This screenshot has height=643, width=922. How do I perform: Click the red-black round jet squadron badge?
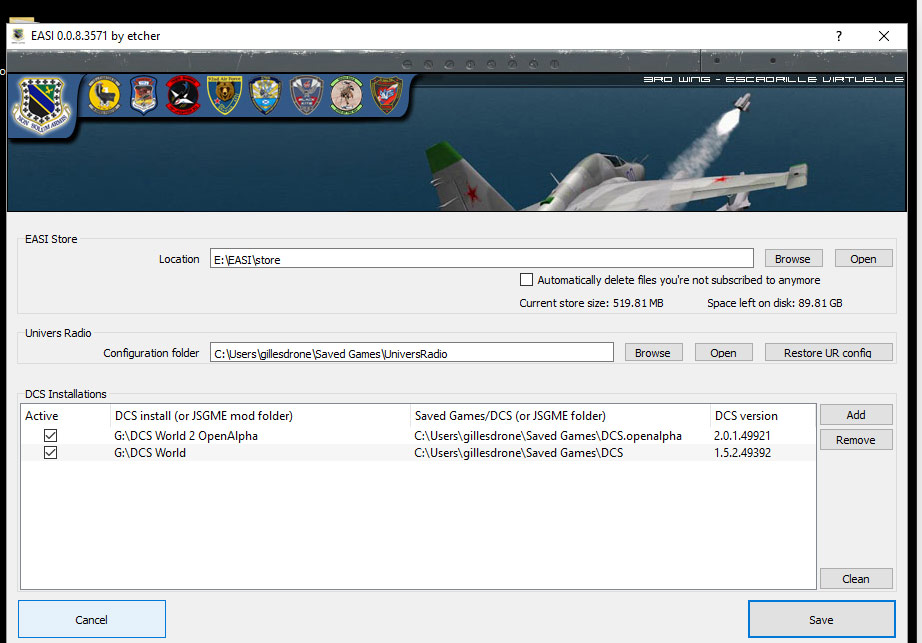183,95
